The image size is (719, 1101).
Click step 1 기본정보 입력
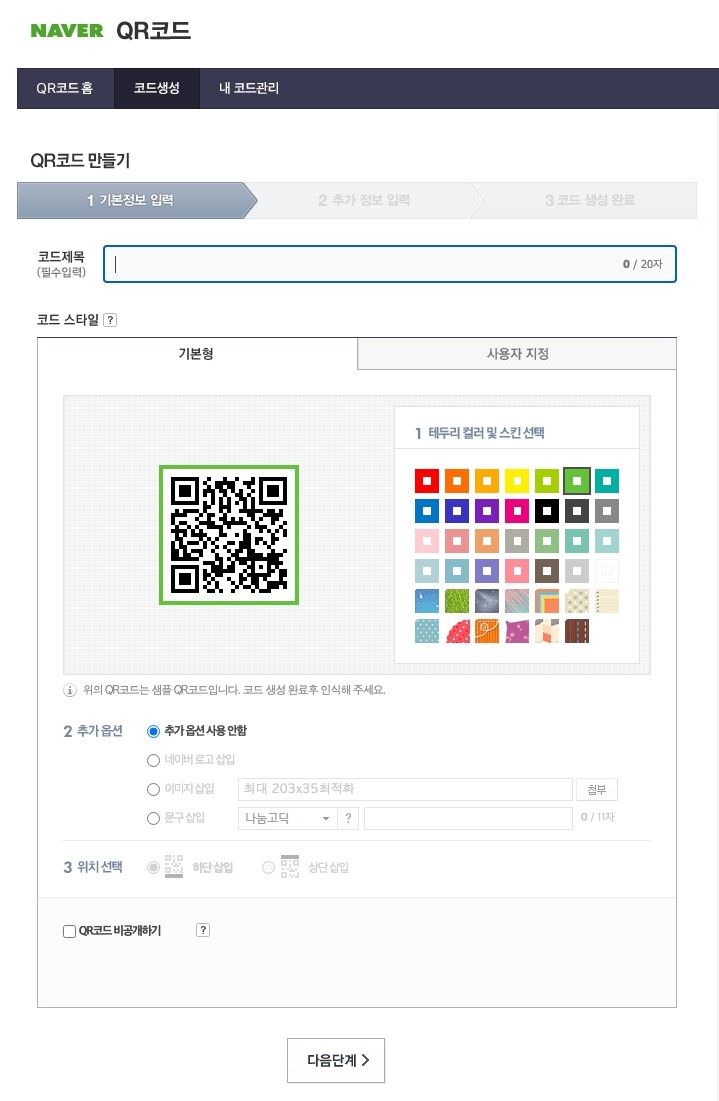click(x=131, y=200)
